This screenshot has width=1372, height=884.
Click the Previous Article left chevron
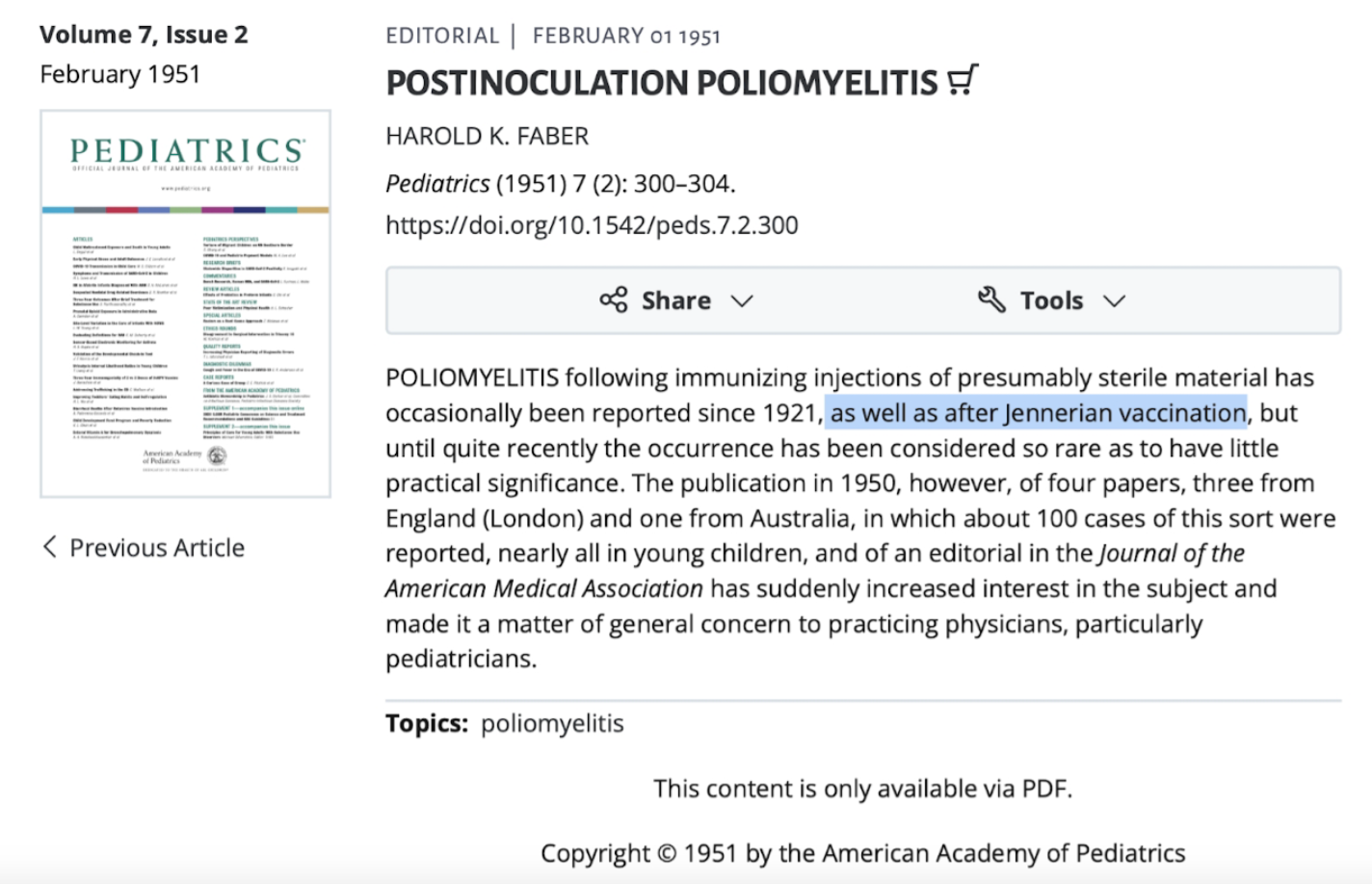point(49,547)
